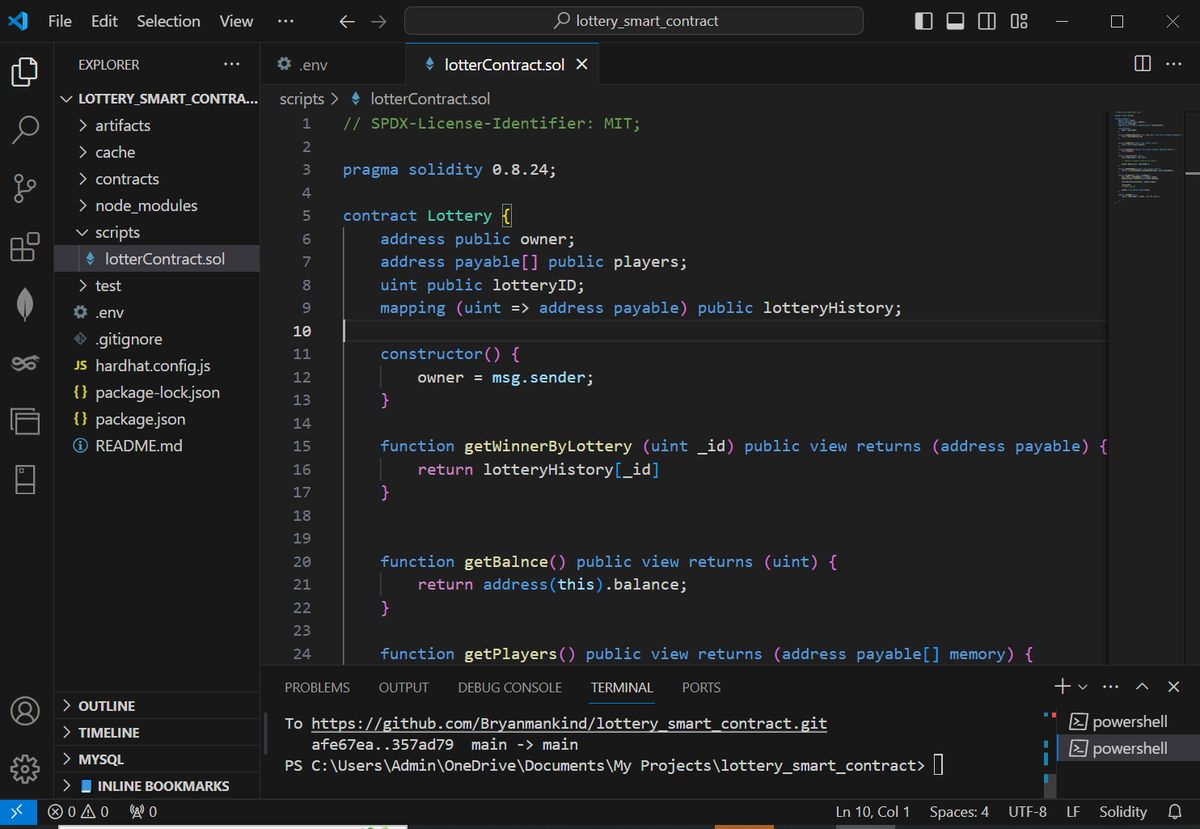Open the MongoDB leaf icon view
This screenshot has height=829, width=1200.
tap(26, 304)
